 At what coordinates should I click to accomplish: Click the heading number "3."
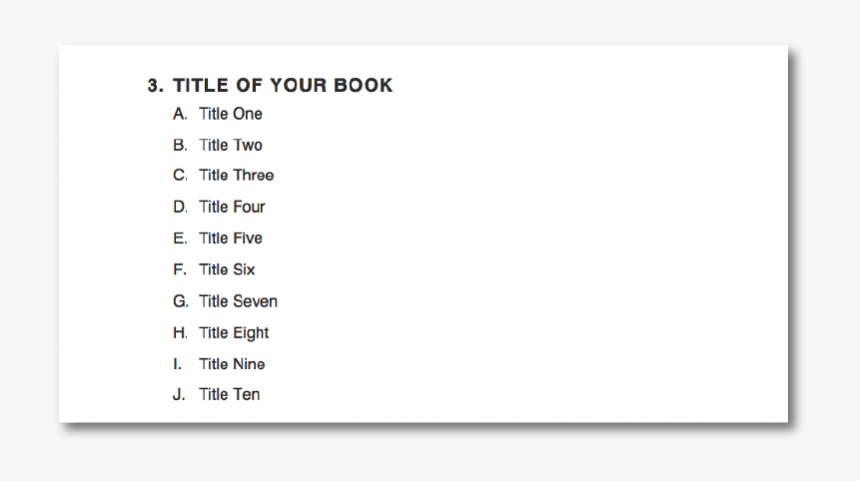[155, 86]
